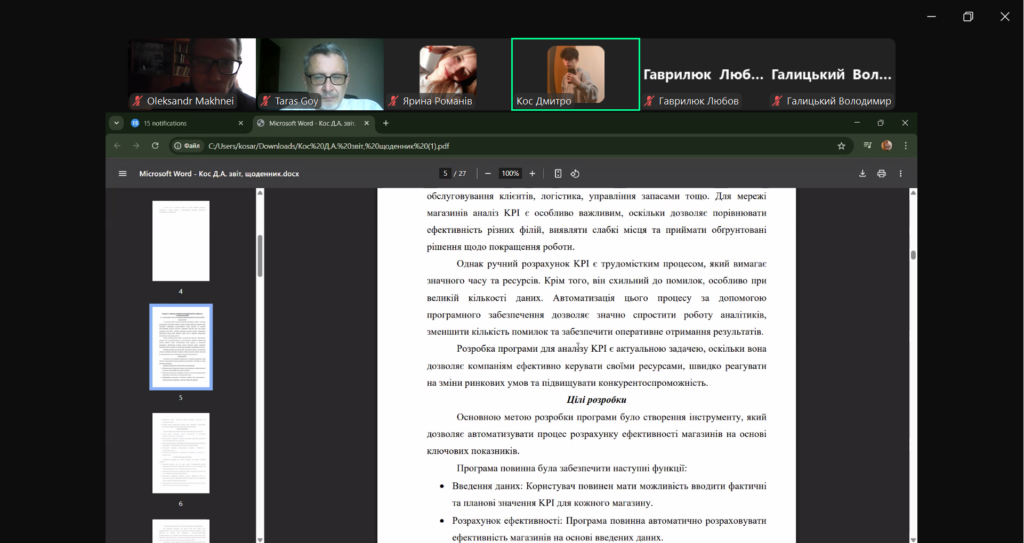This screenshot has height=543, width=1024.
Task: Open Chrome's three-dot menu
Action: pyautogui.click(x=905, y=146)
